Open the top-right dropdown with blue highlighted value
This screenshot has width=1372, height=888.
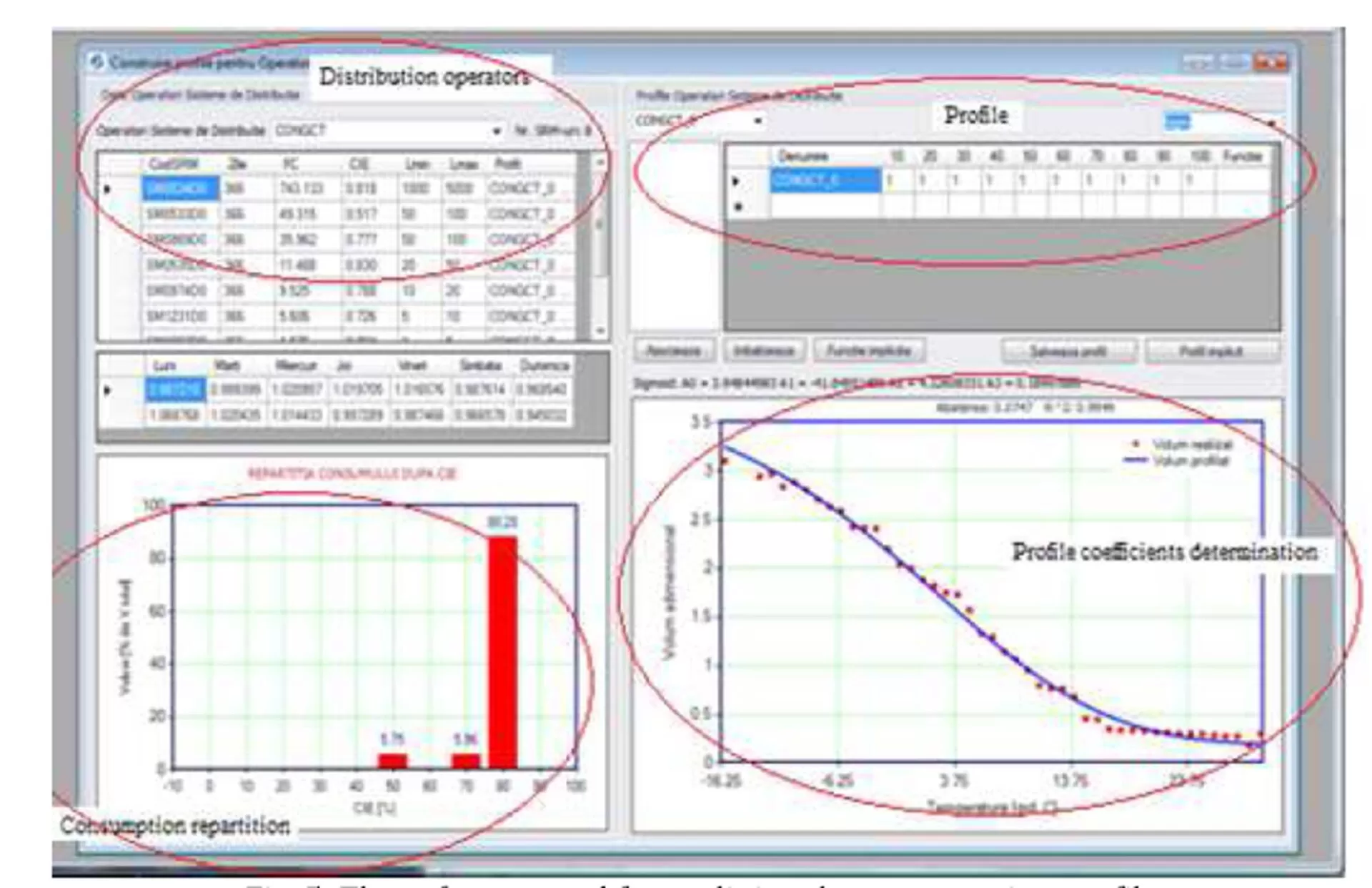click(1271, 123)
